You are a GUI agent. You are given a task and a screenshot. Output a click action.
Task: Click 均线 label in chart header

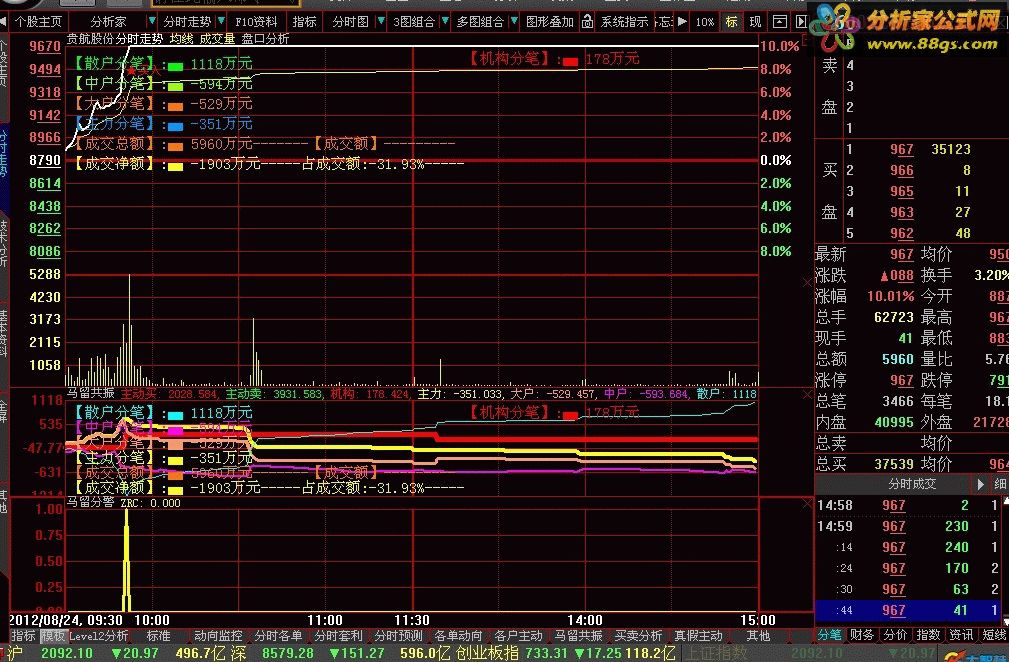tap(181, 39)
